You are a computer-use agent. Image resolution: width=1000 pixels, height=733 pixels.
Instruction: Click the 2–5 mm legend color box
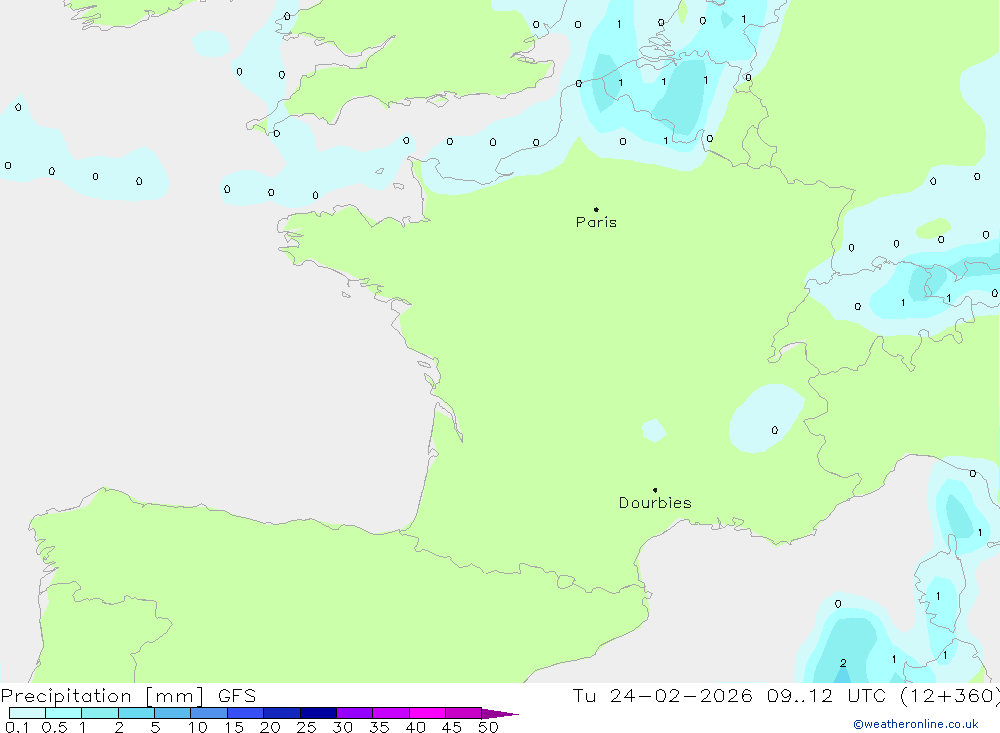(136, 713)
